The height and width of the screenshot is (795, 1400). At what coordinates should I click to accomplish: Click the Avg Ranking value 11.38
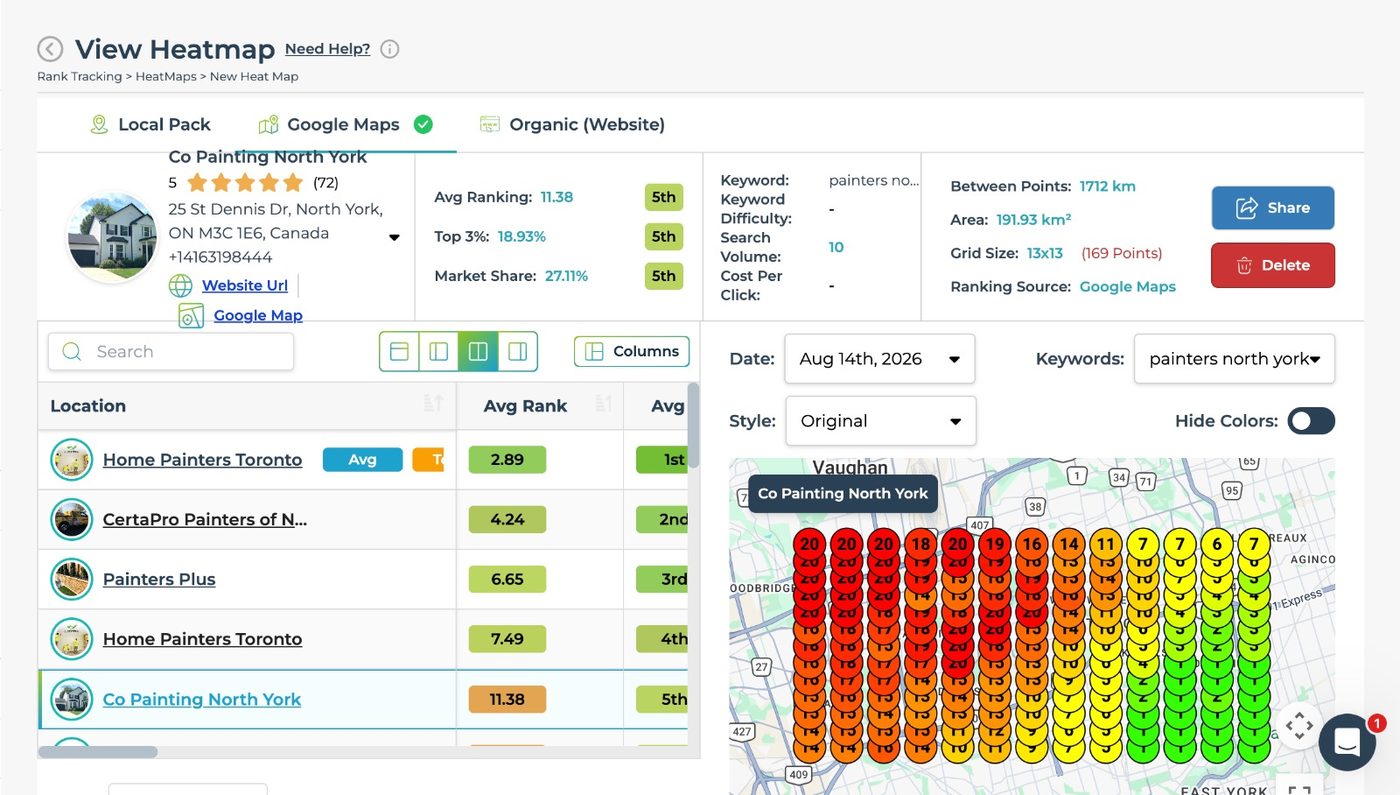pyautogui.click(x=557, y=198)
